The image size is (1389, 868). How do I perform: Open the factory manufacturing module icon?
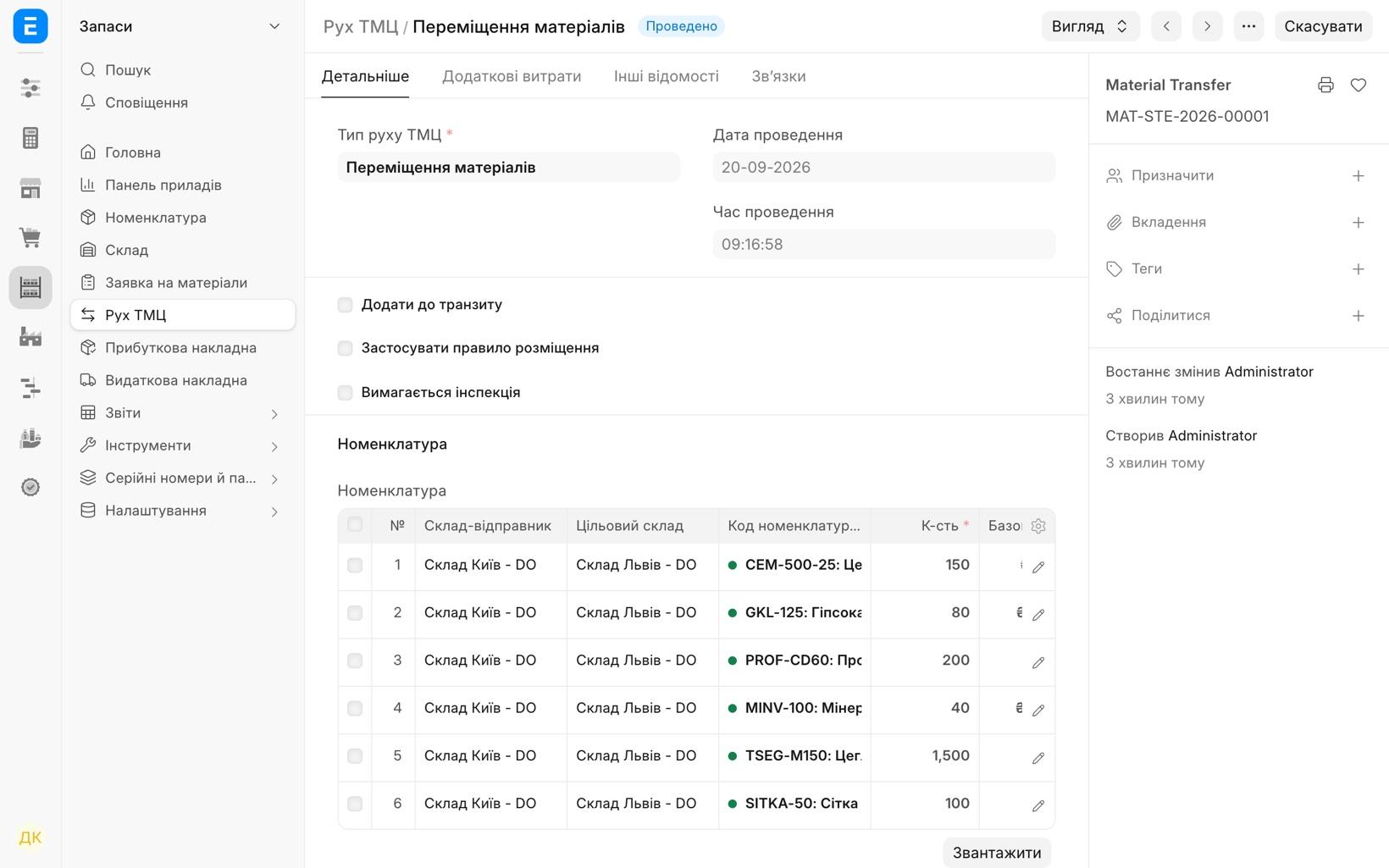[30, 337]
